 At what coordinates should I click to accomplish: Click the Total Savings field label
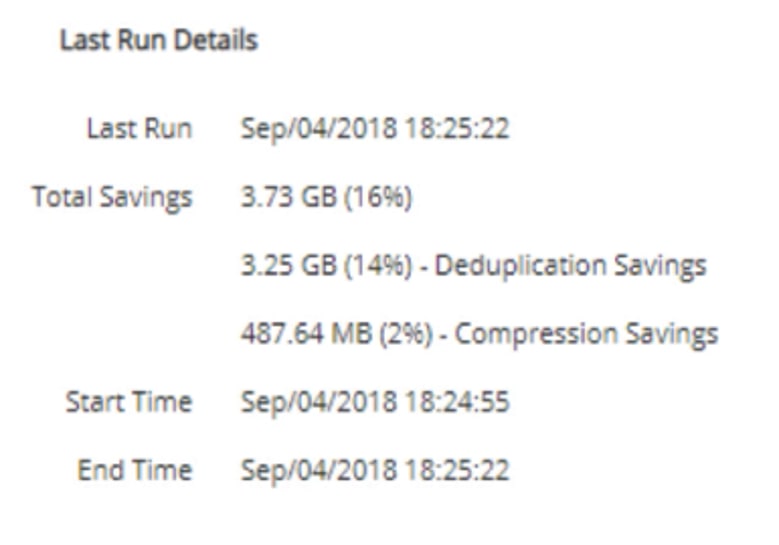112,197
